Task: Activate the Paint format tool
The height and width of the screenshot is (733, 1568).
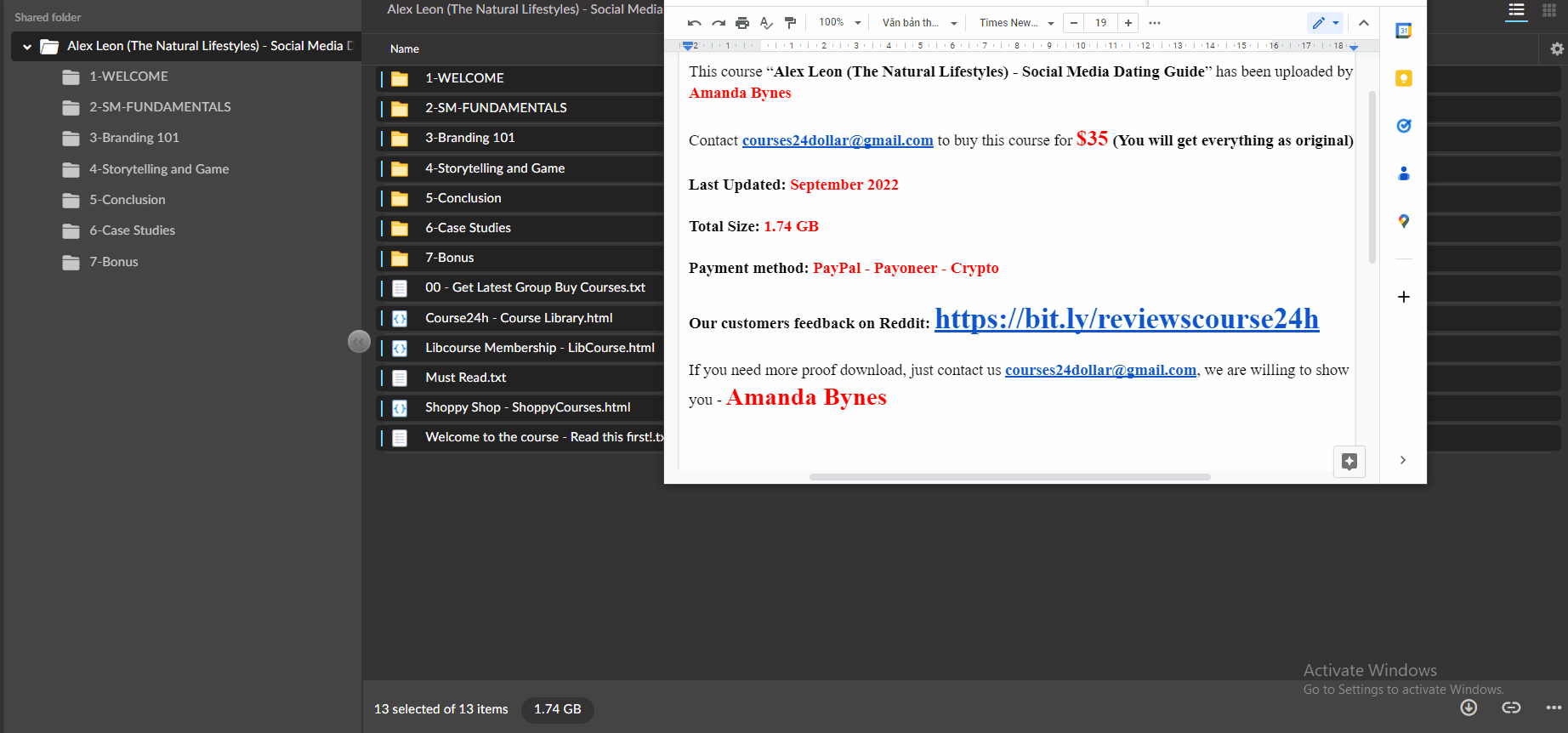Action: click(x=790, y=23)
